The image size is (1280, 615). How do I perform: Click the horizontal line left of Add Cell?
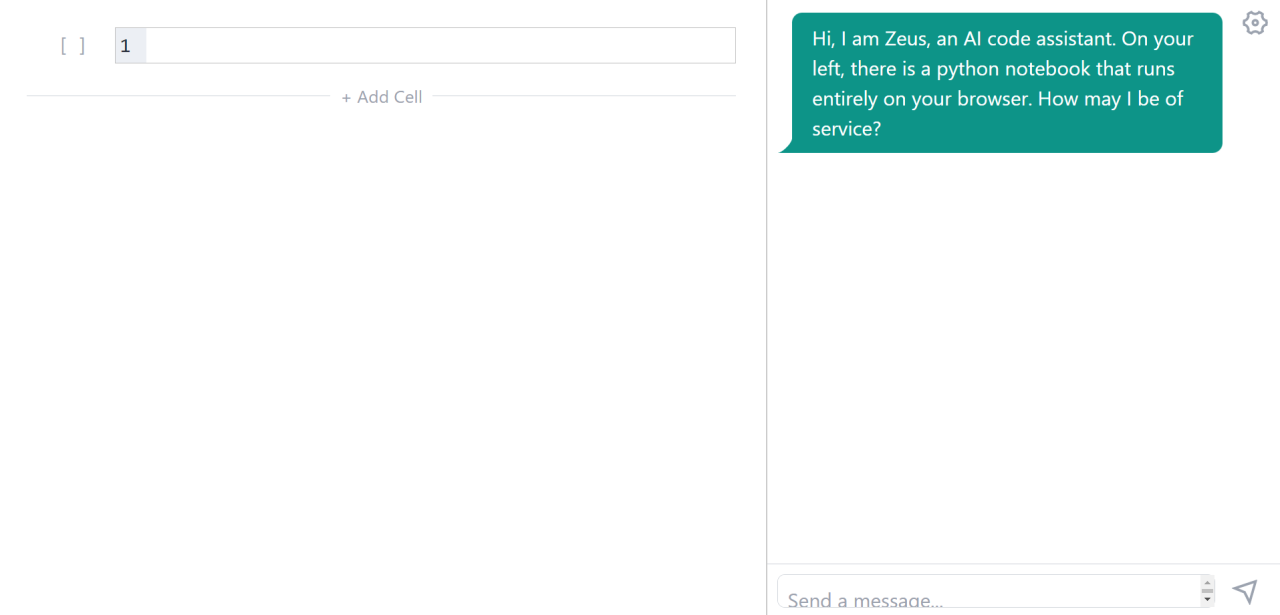point(178,96)
